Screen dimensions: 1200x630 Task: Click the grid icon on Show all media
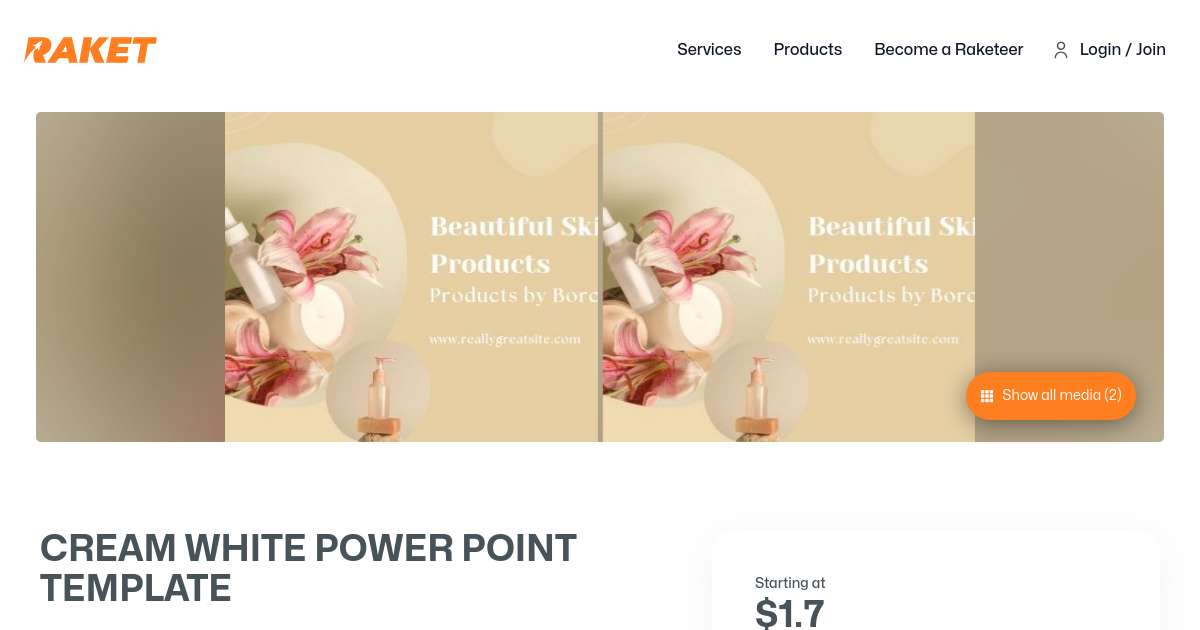click(987, 396)
